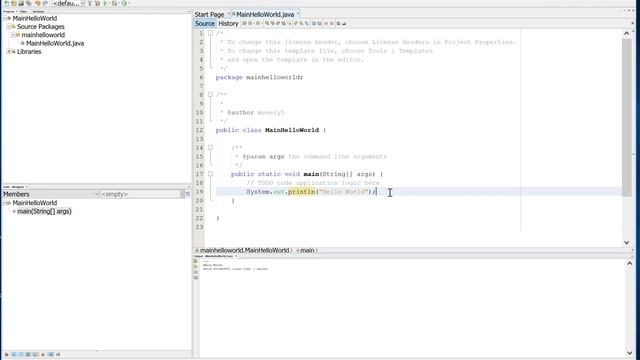
Task: Select MainHelloWorld.java in project tree
Action: [x=55, y=43]
